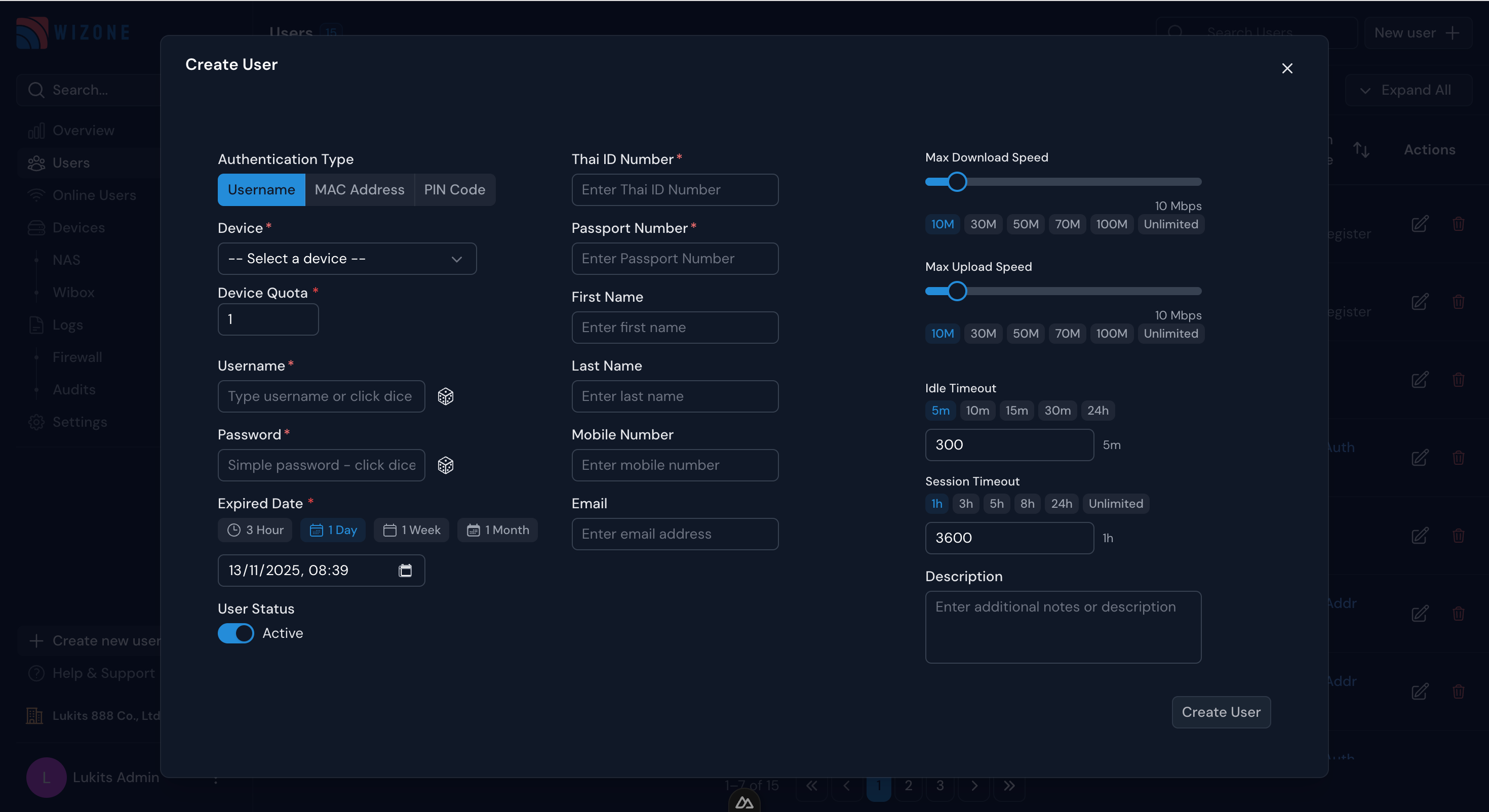Viewport: 1489px width, 812px height.
Task: Click the Devices icon in the sidebar
Action: [x=37, y=227]
